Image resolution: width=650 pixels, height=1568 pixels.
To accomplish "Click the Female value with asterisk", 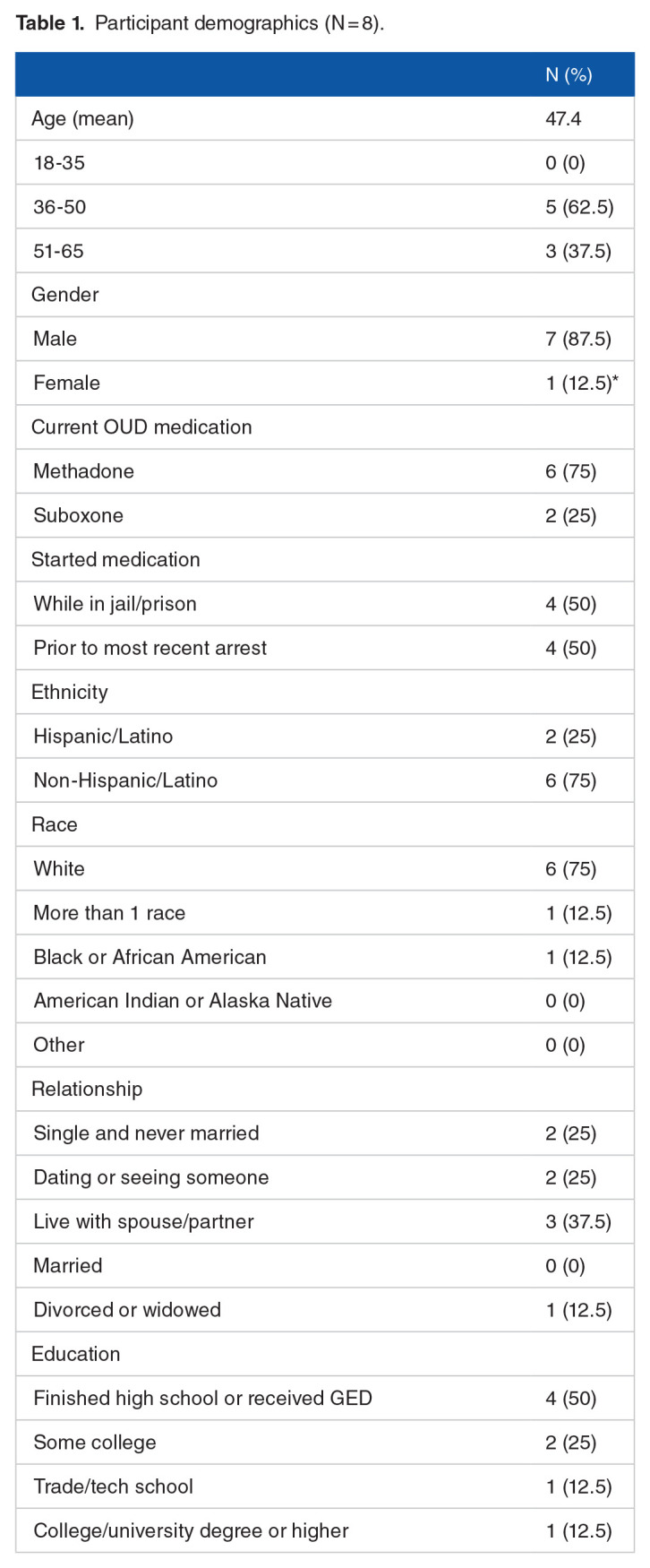I will coord(582,383).
